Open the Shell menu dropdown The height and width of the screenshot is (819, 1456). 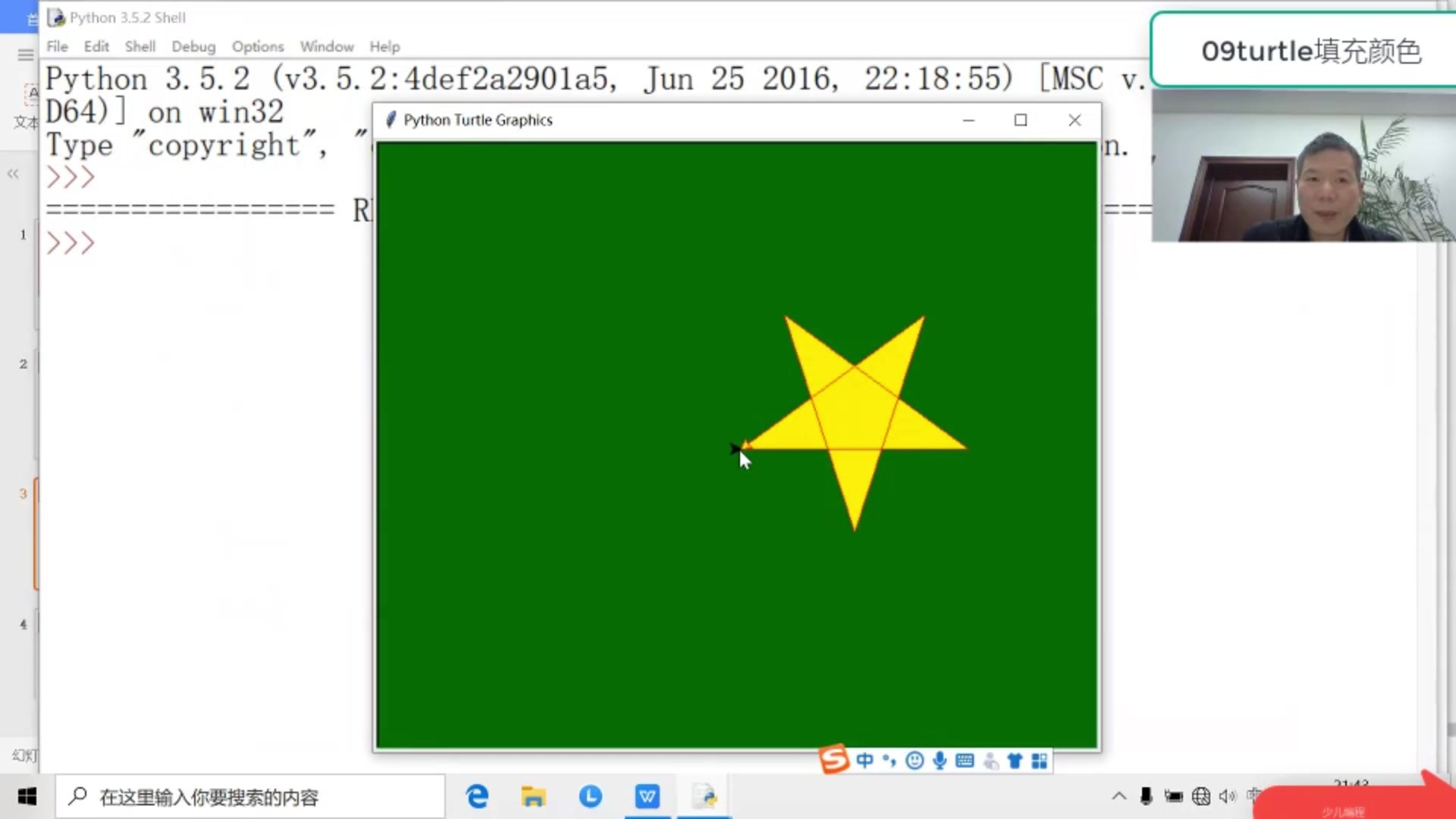coord(140,46)
